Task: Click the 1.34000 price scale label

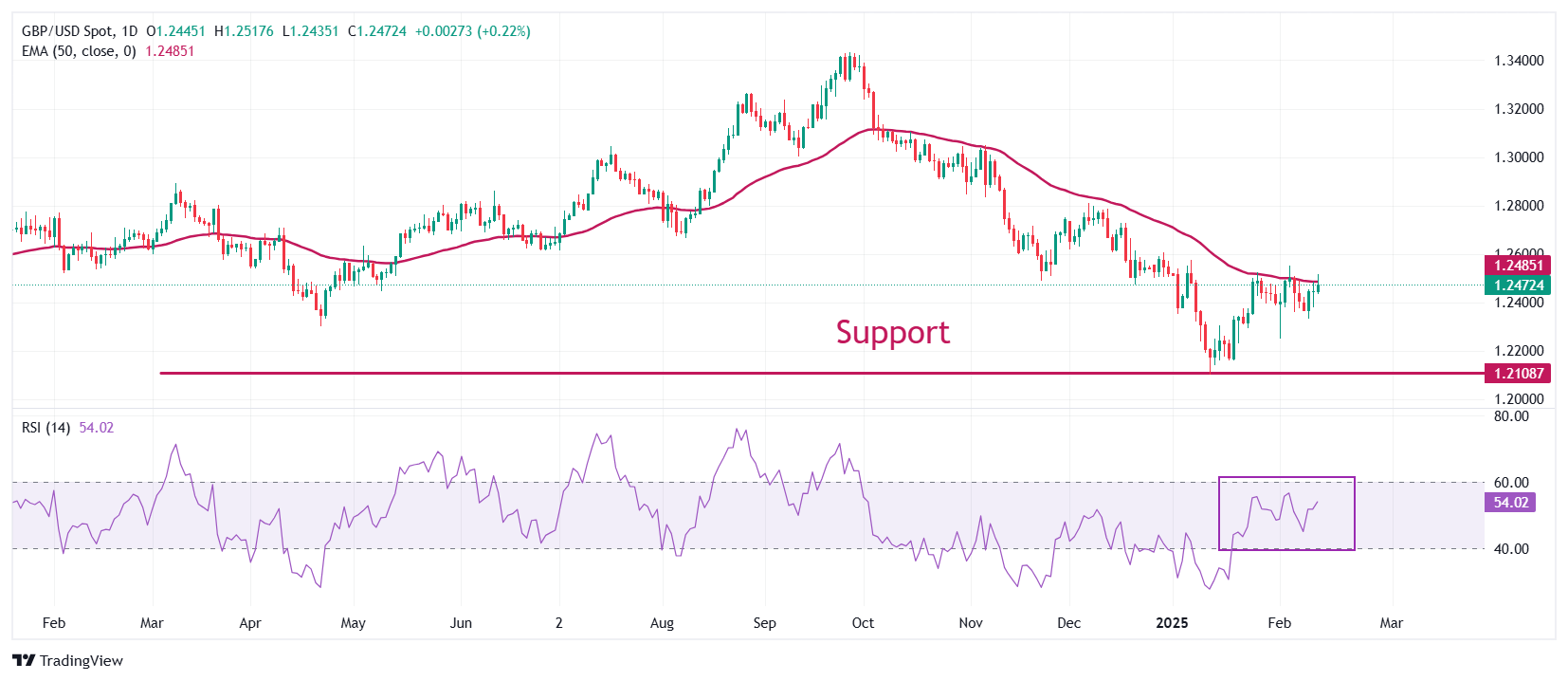Action: [1519, 61]
